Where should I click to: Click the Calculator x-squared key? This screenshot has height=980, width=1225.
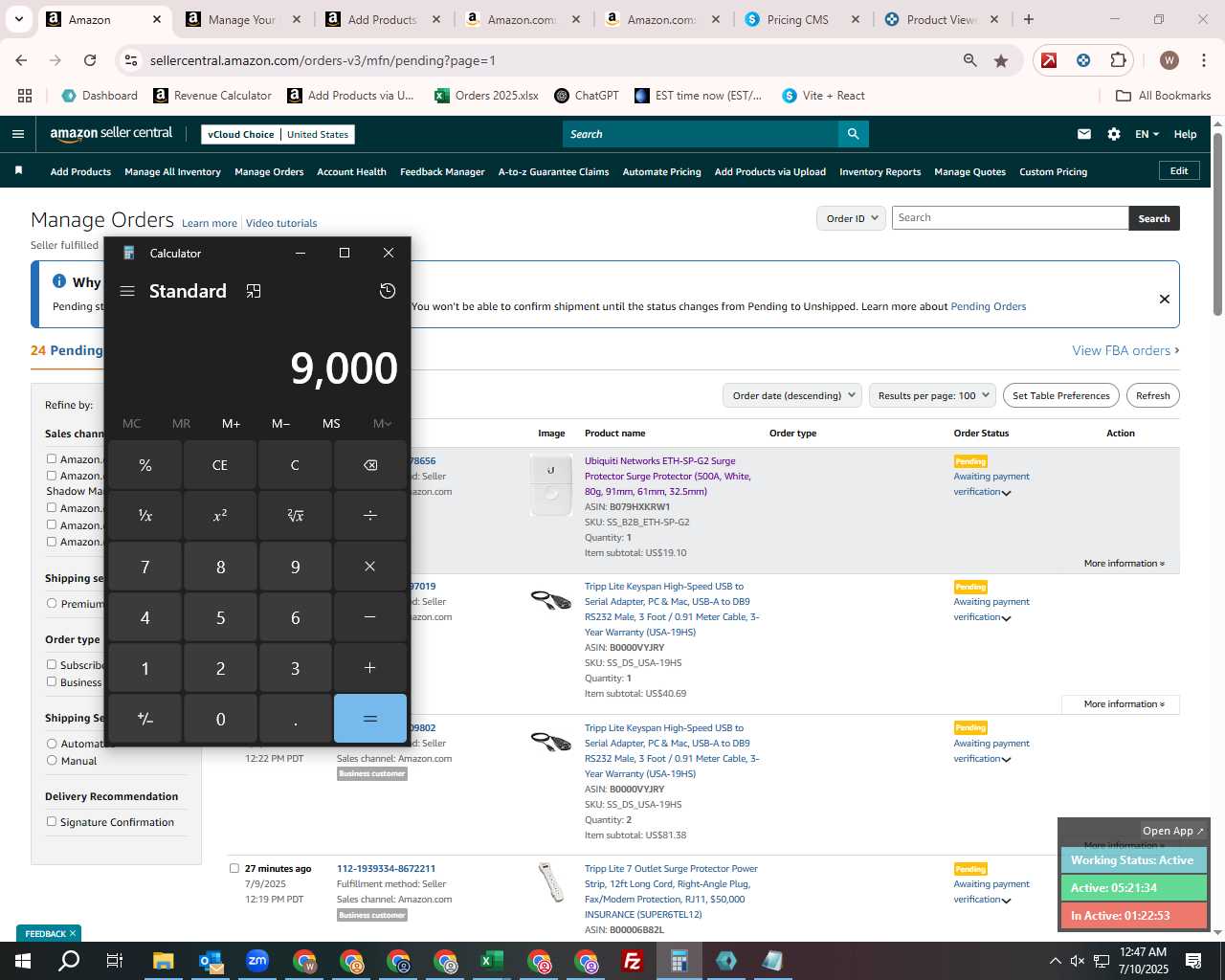pyautogui.click(x=220, y=515)
